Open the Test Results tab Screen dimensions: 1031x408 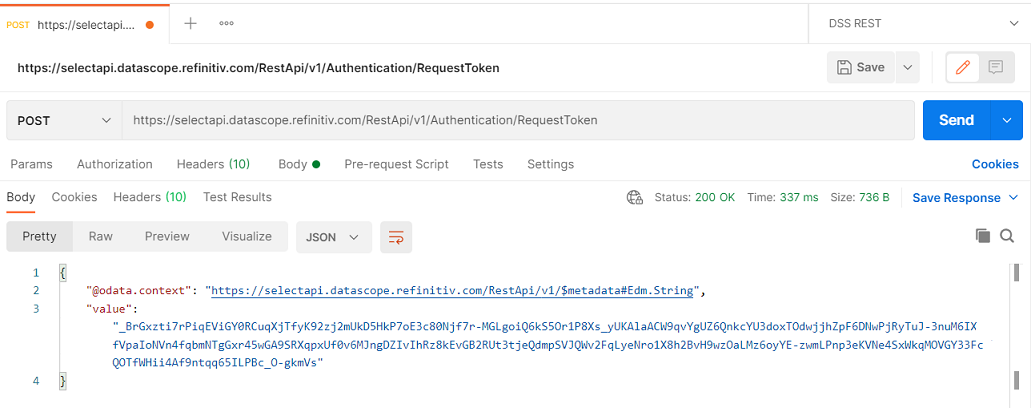(x=237, y=197)
